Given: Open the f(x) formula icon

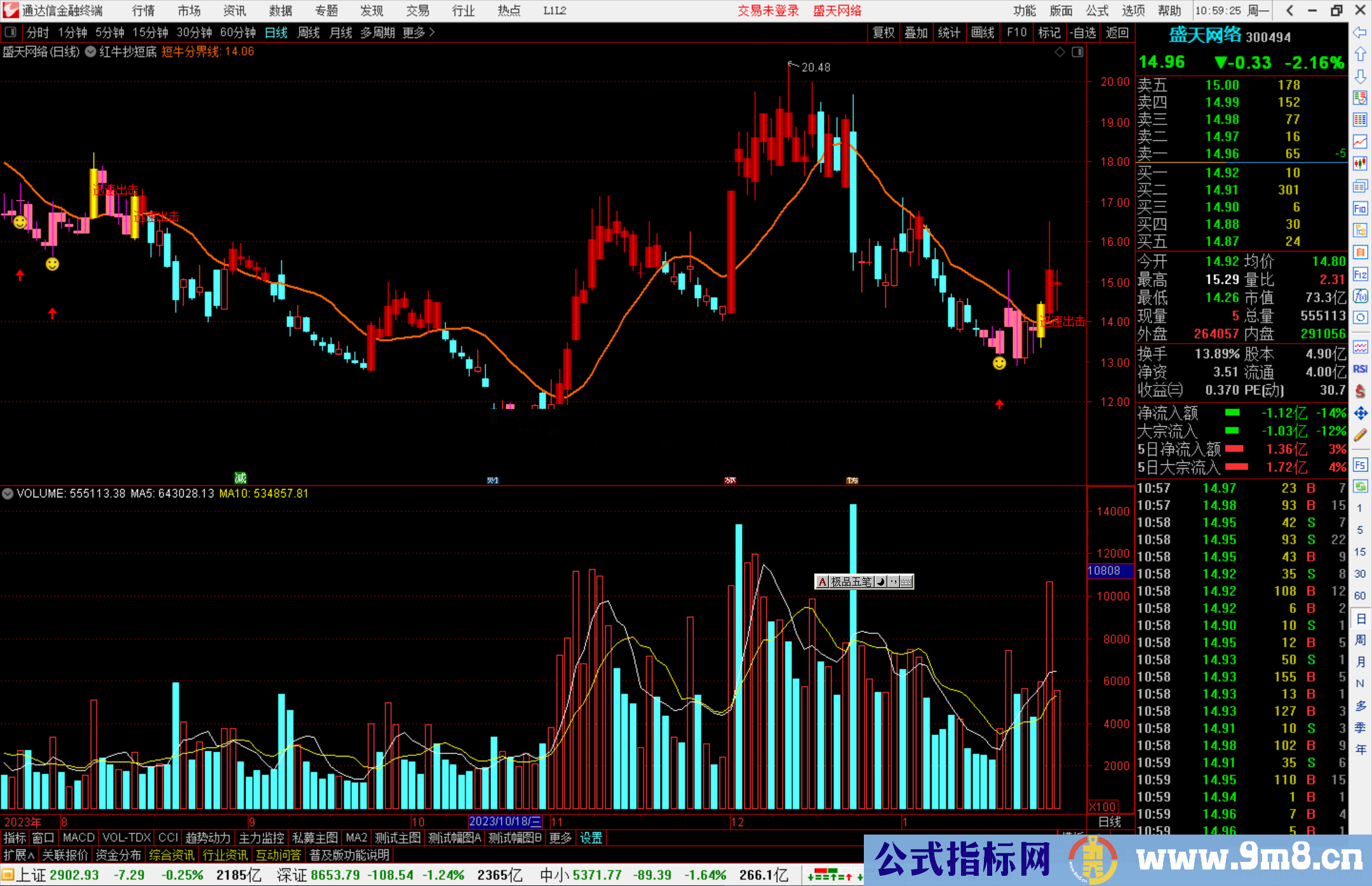Looking at the screenshot, I should coord(1360,296).
